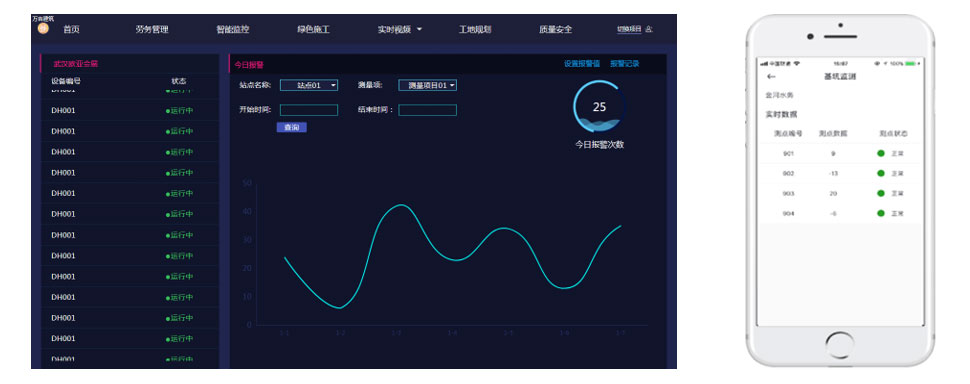The width and height of the screenshot is (970, 384).
Task: Tap the green status dot for point 903
Action: click(x=881, y=194)
